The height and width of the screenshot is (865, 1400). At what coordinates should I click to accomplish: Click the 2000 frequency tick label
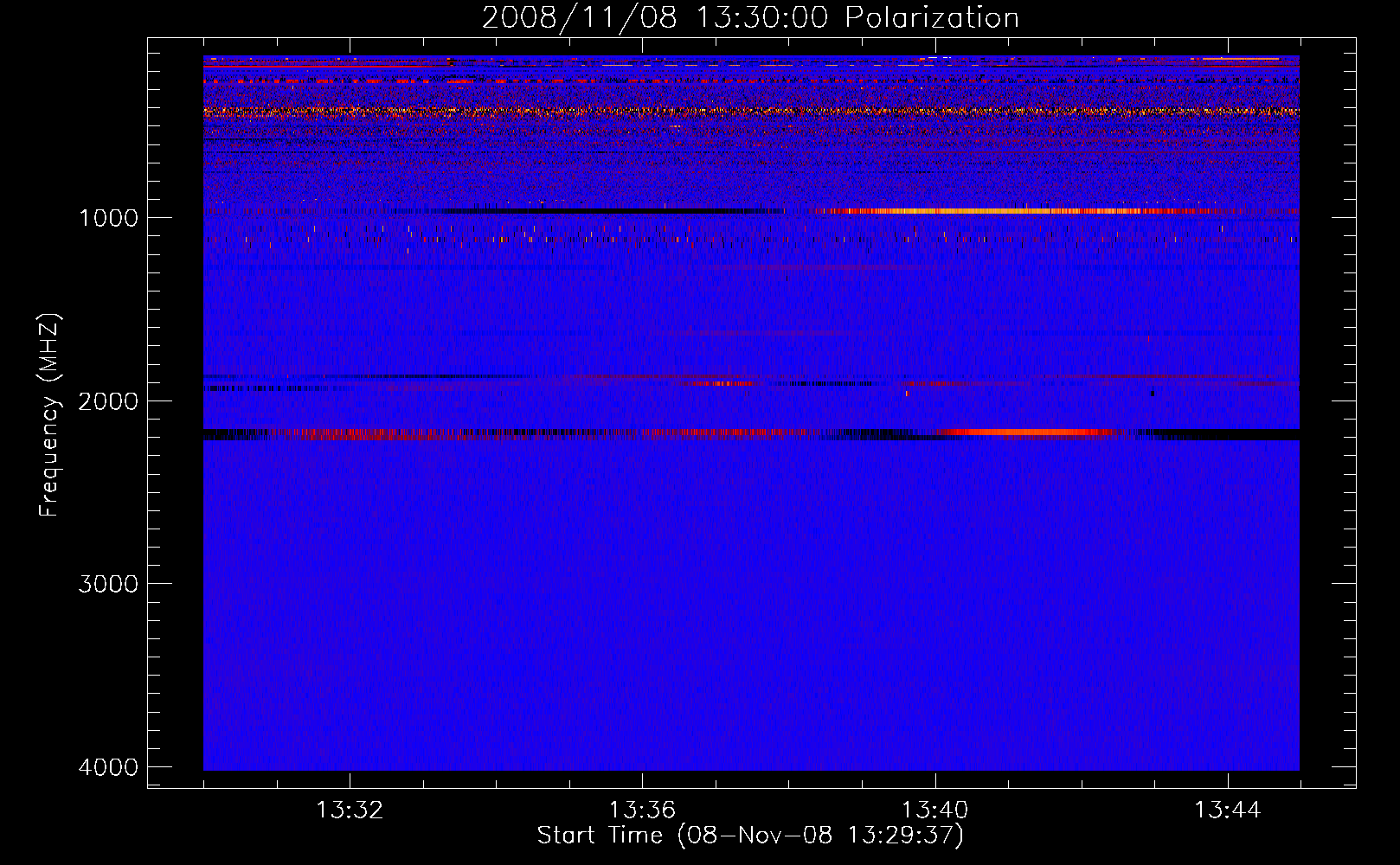coord(108,401)
